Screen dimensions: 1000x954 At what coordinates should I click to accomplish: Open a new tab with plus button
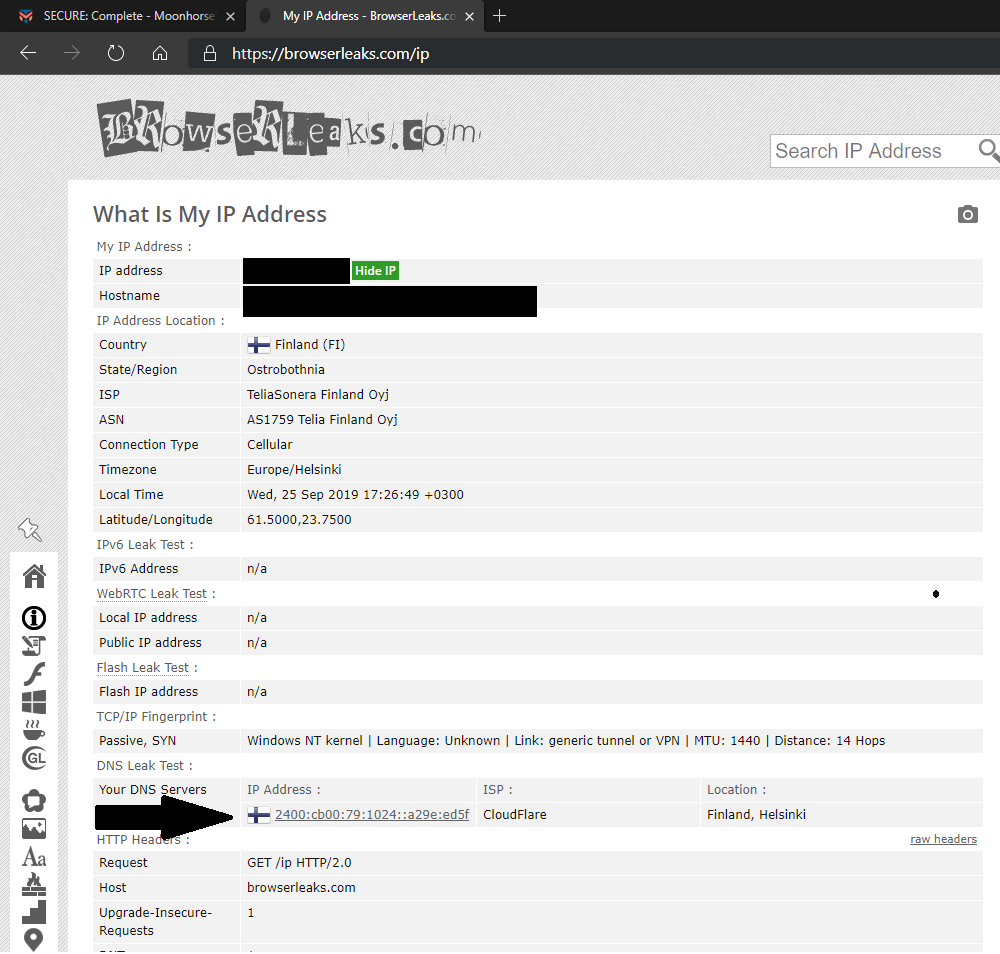pos(499,16)
